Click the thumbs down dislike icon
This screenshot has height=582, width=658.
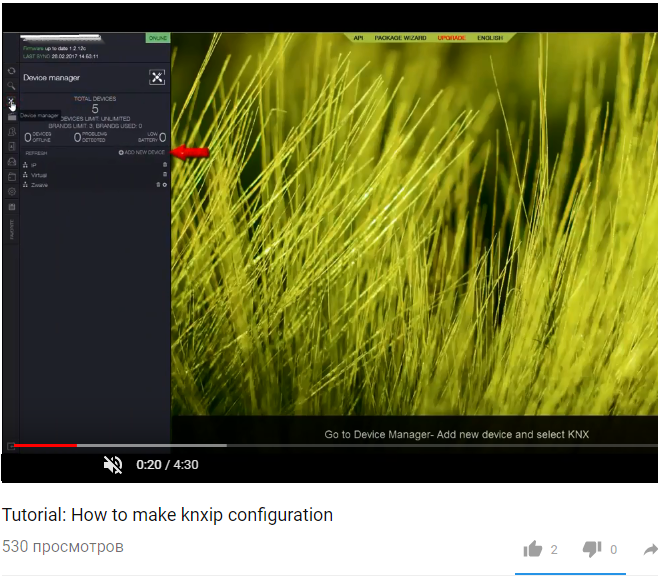591,549
